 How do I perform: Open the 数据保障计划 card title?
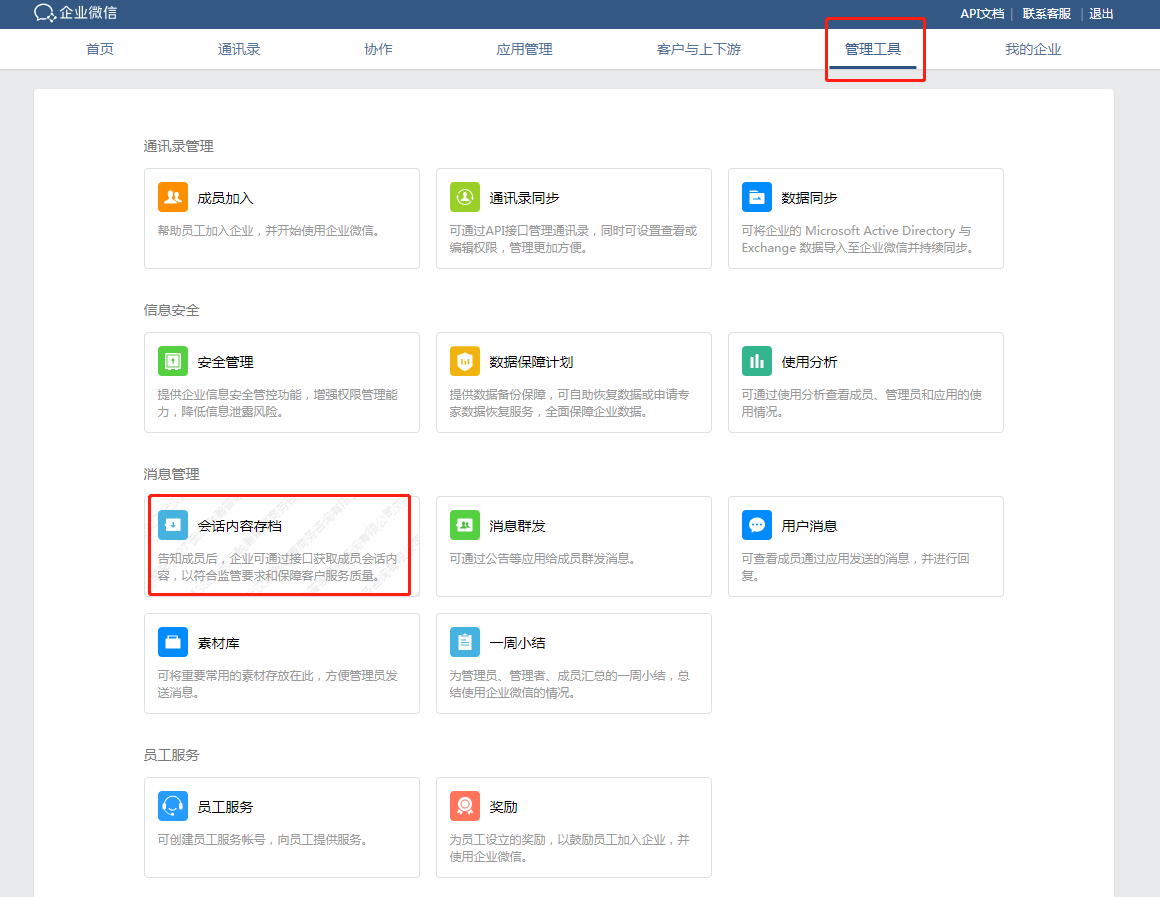(531, 363)
